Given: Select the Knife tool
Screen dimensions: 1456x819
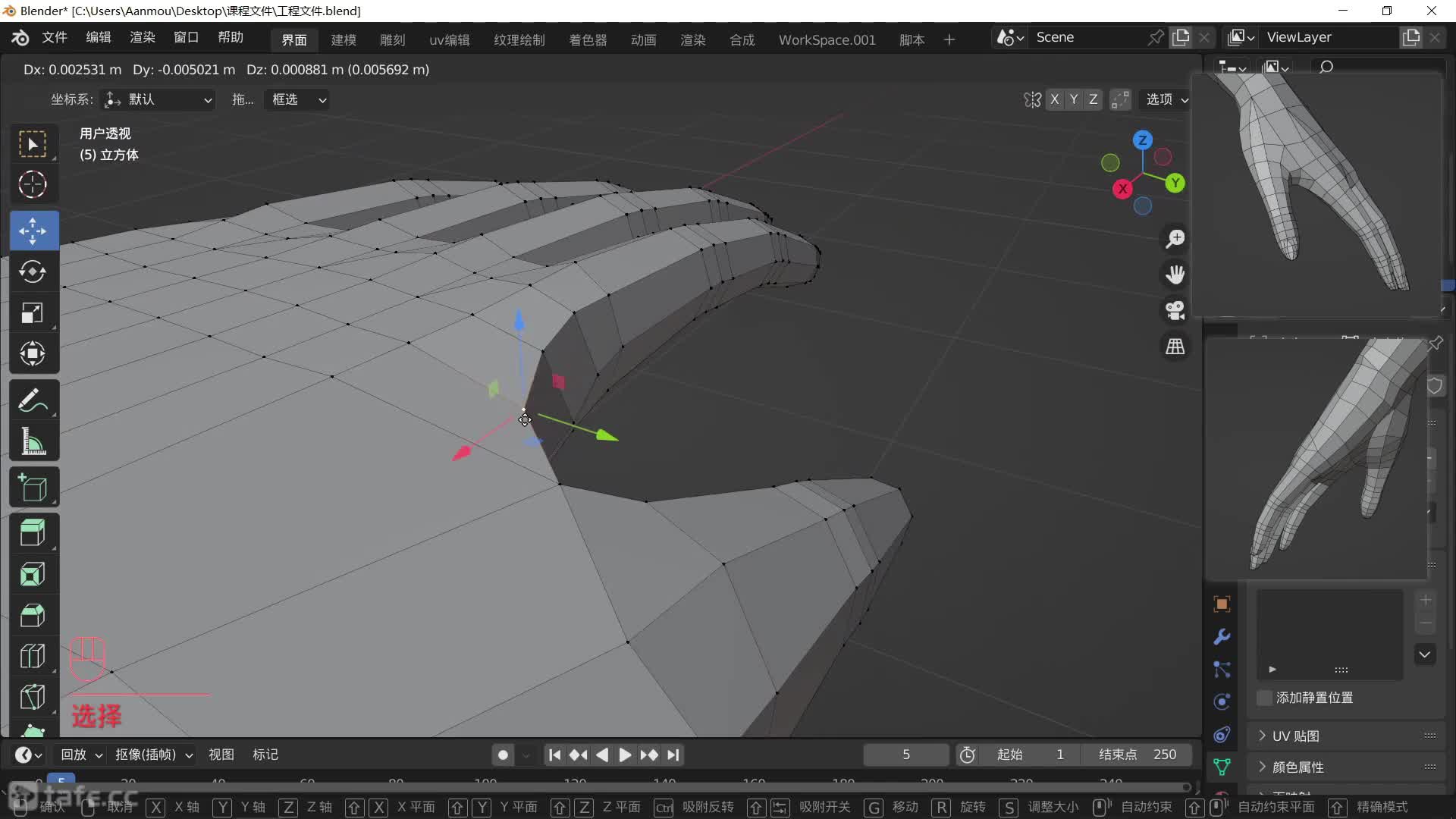Looking at the screenshot, I should click(x=33, y=697).
